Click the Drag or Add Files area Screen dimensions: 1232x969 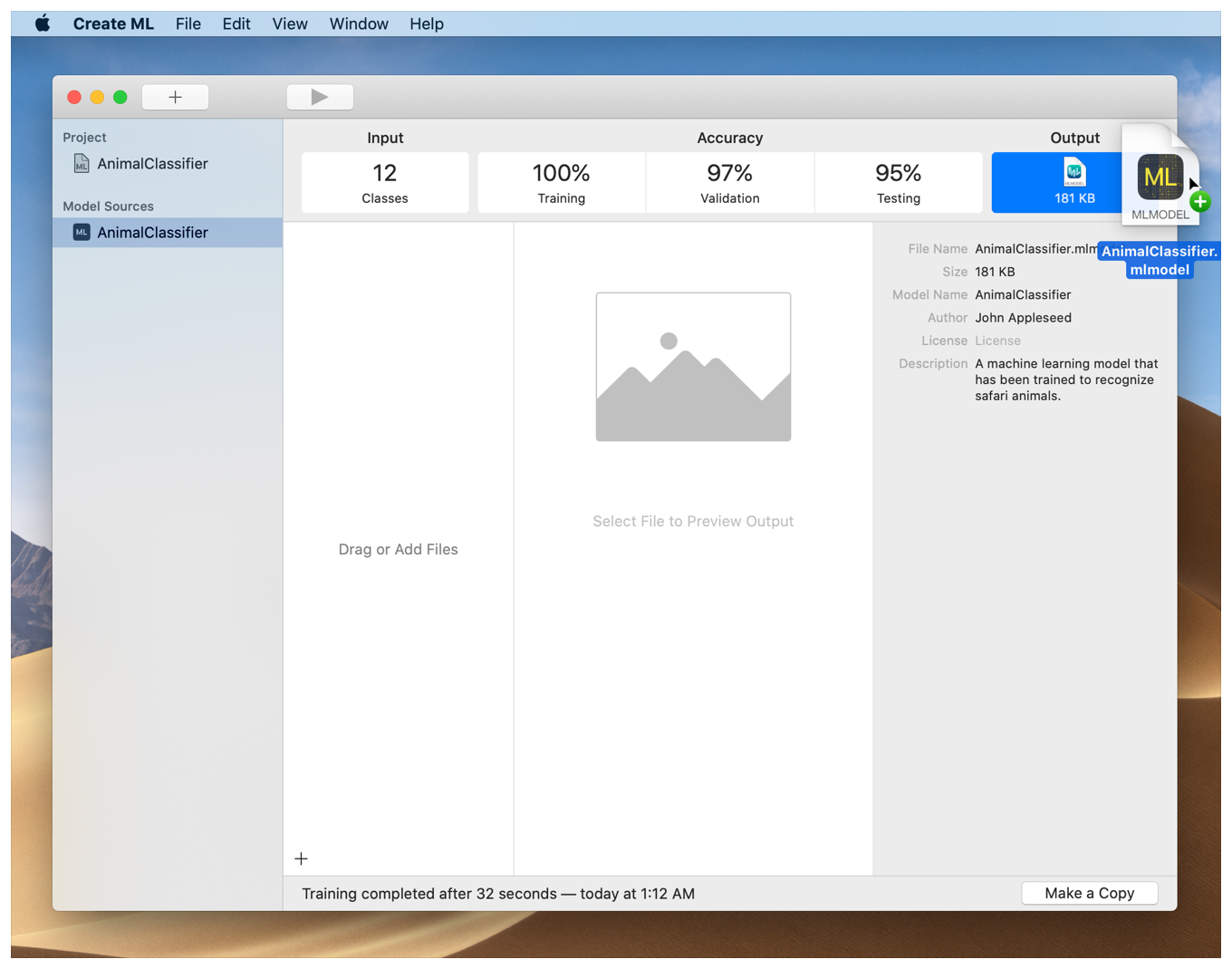399,550
